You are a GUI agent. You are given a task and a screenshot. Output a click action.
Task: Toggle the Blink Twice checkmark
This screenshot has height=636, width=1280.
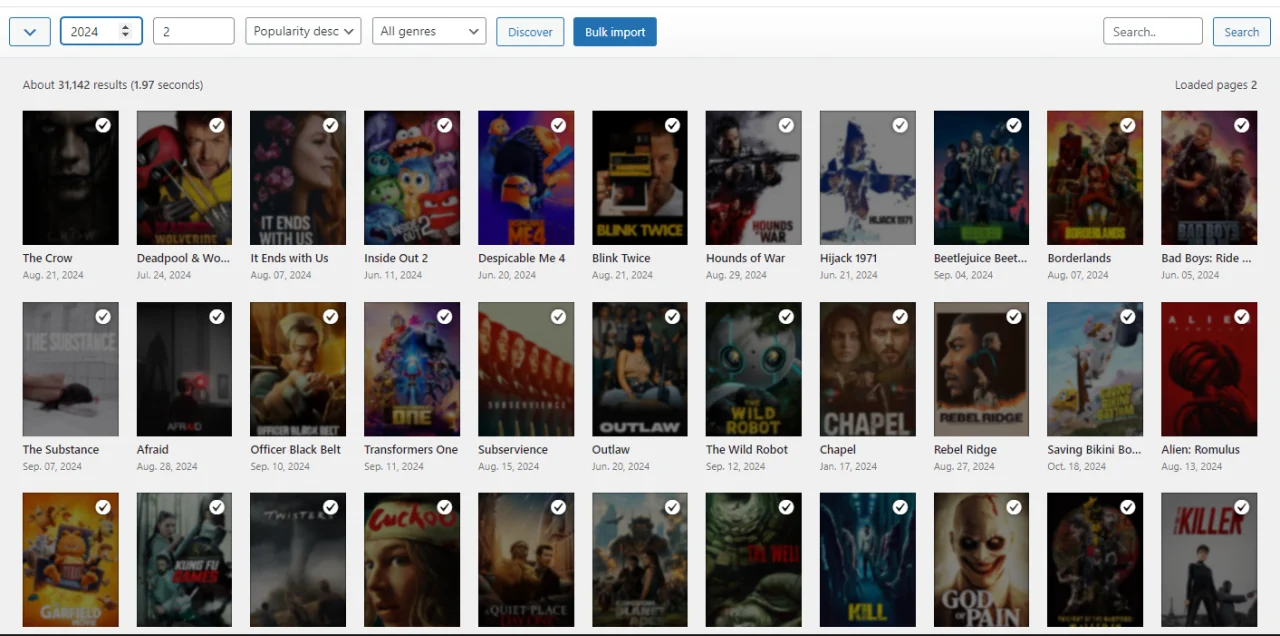(673, 125)
